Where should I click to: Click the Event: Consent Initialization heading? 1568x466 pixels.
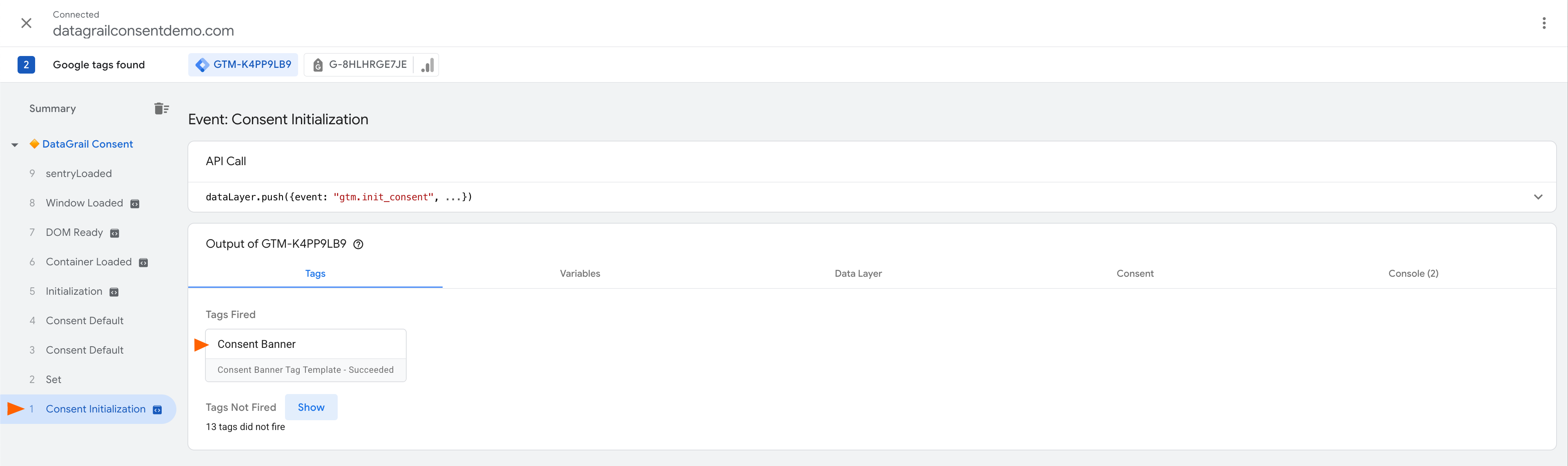pyautogui.click(x=278, y=119)
